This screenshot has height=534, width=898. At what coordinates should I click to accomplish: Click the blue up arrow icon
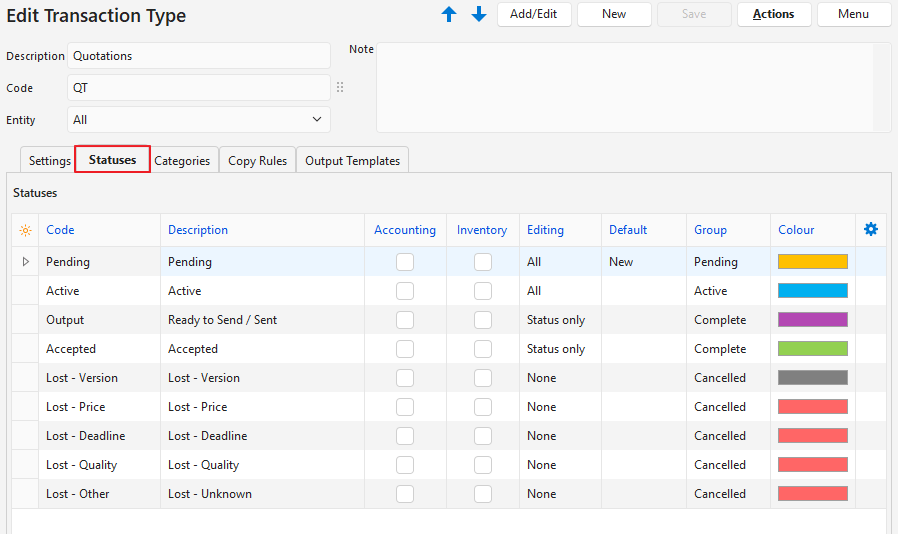(449, 14)
